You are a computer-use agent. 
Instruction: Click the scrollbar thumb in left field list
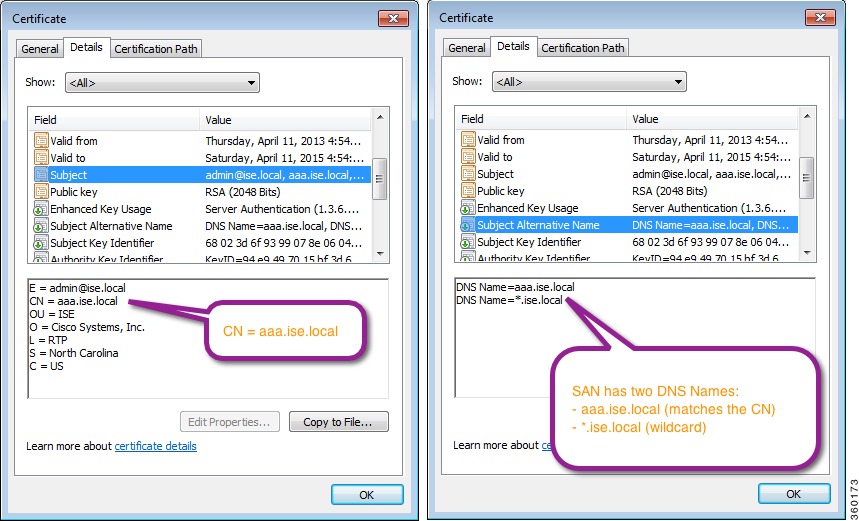[x=380, y=179]
